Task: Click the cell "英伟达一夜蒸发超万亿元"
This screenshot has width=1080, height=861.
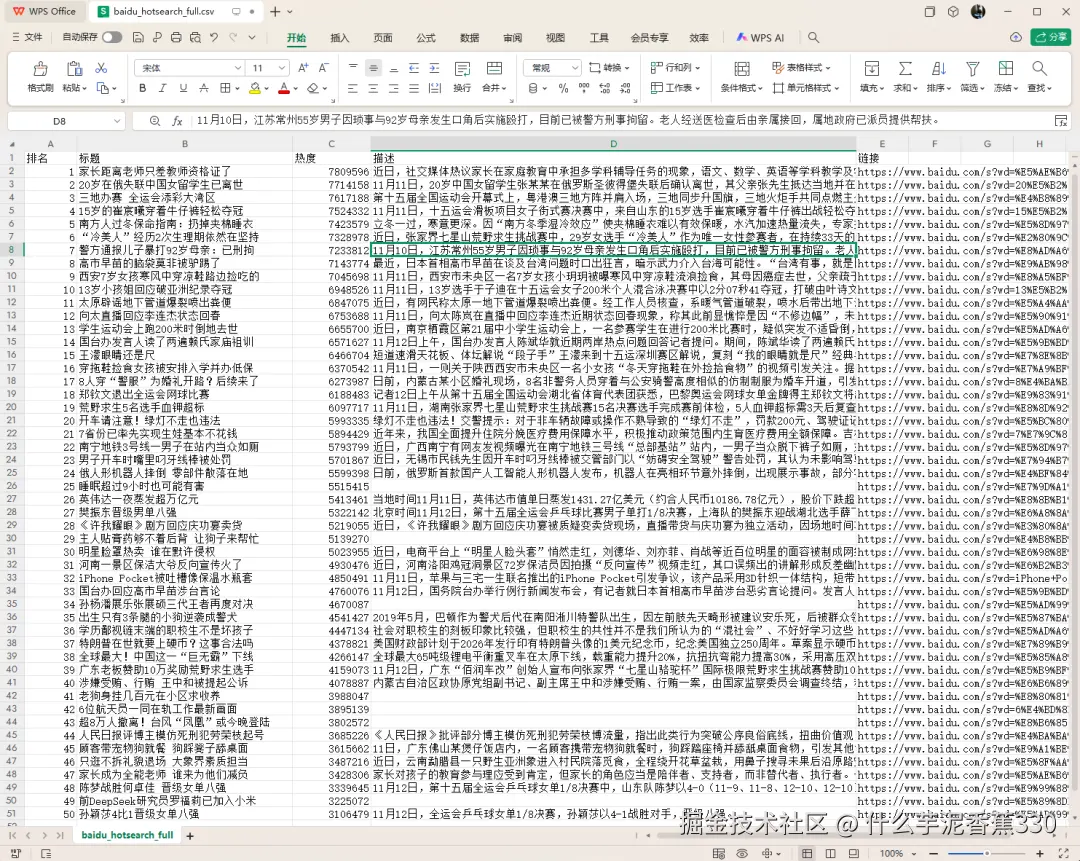Action: pos(185,499)
